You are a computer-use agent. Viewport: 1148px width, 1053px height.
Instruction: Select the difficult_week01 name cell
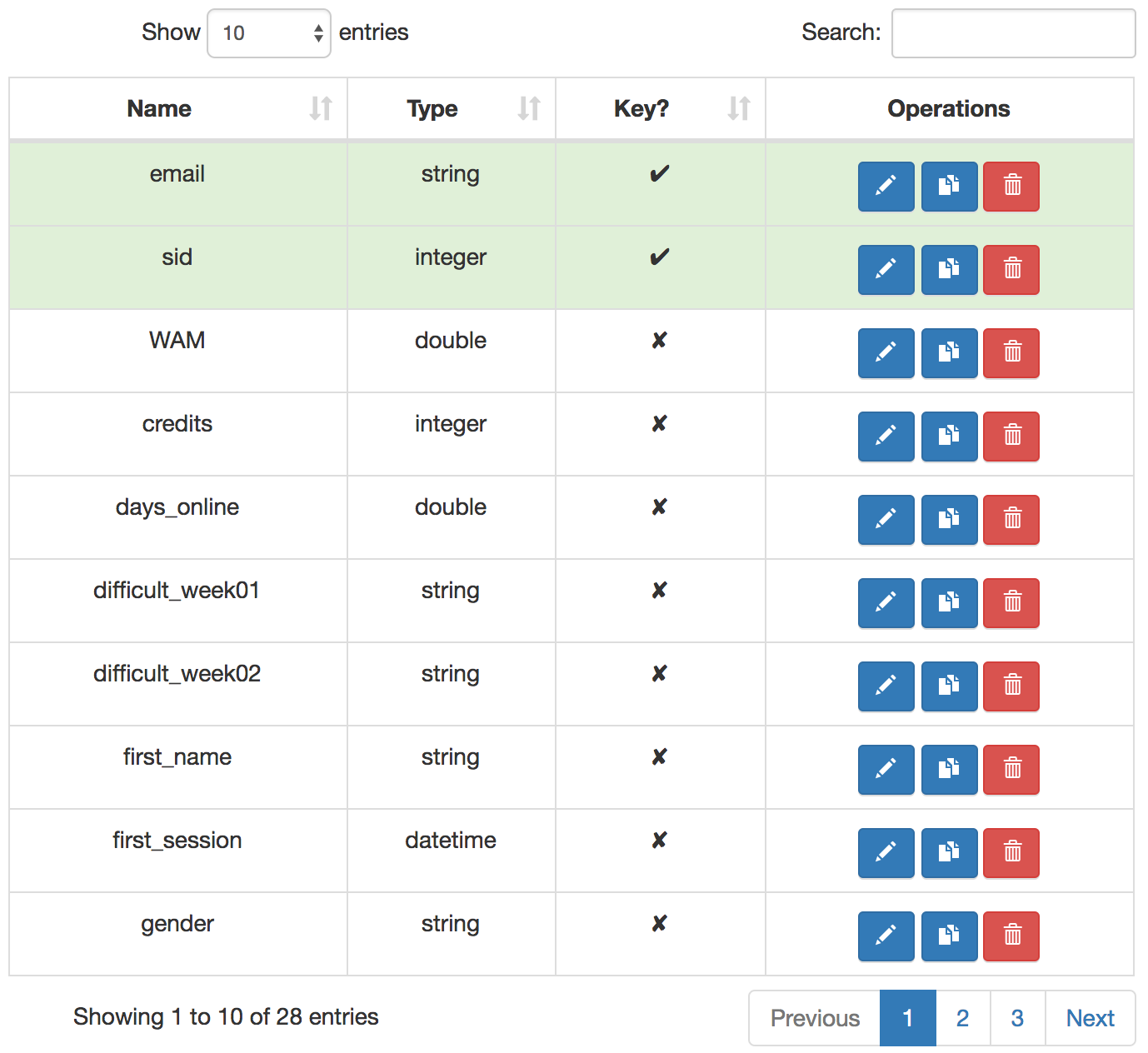178,601
